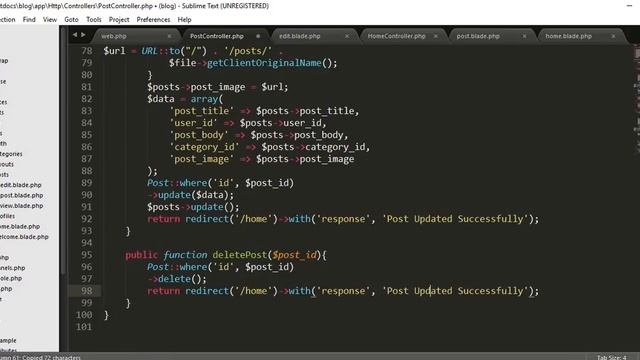Click the $post_id parameter on line 95

294,255
